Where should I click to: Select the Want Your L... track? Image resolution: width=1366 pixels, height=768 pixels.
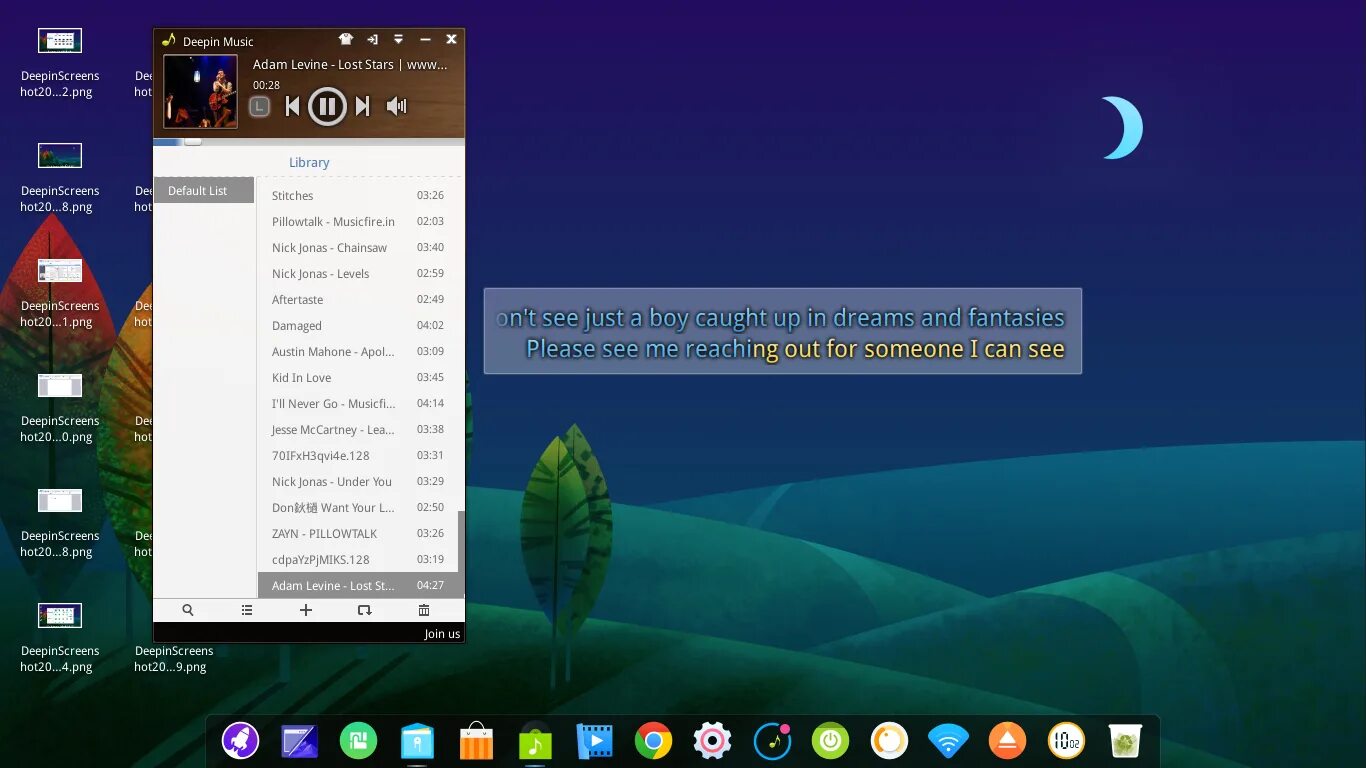click(357, 508)
